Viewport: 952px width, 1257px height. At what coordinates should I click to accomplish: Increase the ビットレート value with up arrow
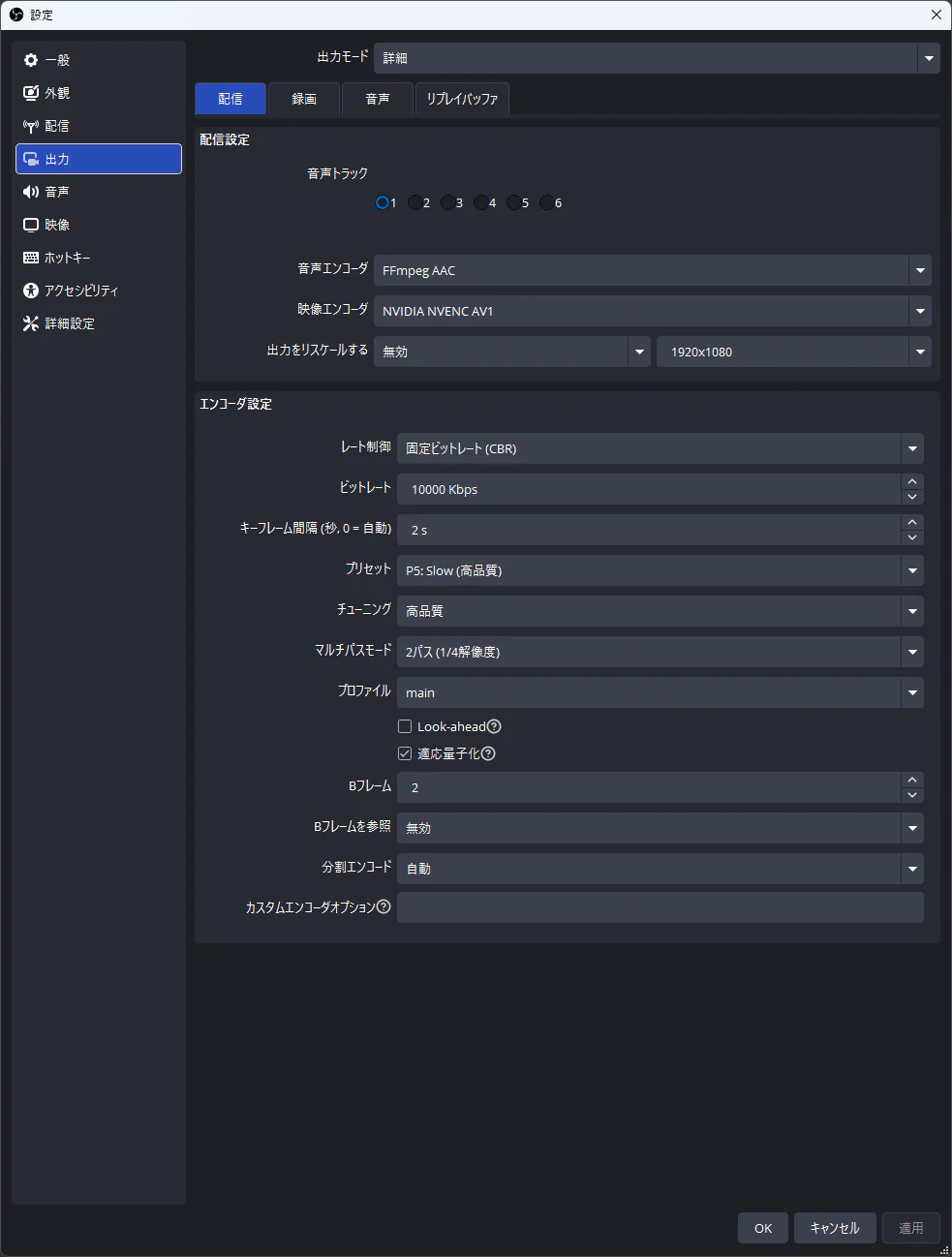[x=911, y=482]
